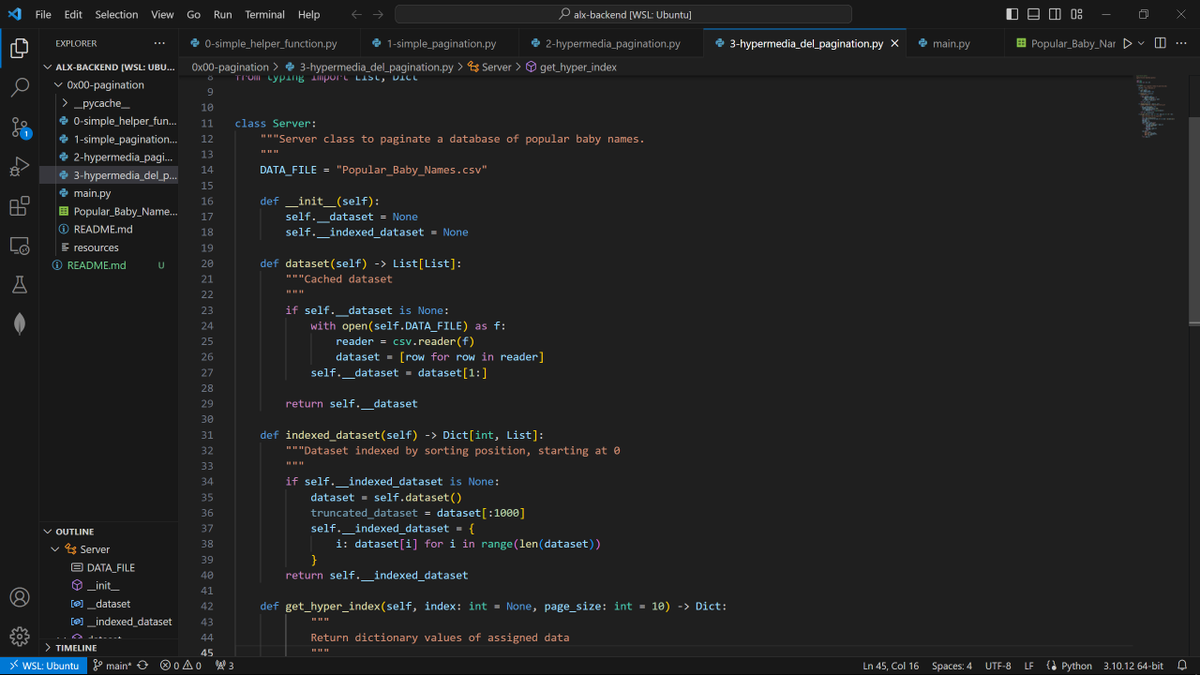
Task: Open the Run and Debug view
Action: (x=19, y=166)
